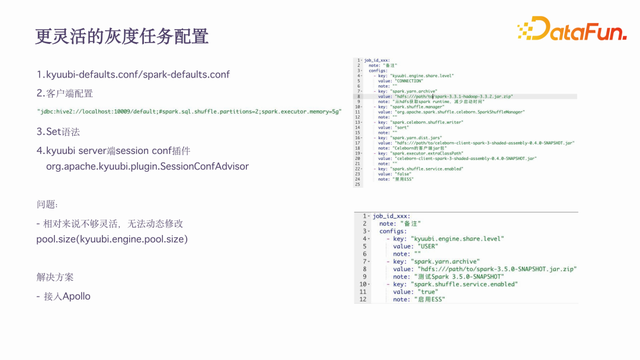Click the 解决方案 heading
Screen dimensions: 640x360
(x=55, y=277)
